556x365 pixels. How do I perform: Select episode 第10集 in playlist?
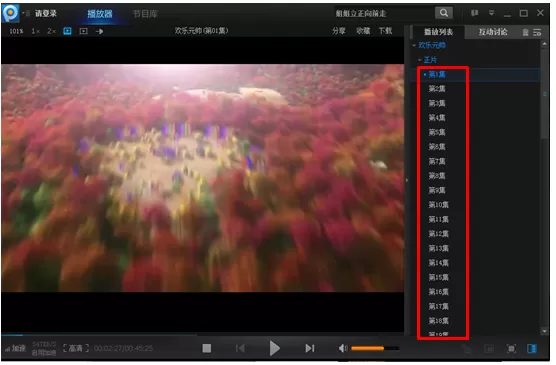pos(439,205)
